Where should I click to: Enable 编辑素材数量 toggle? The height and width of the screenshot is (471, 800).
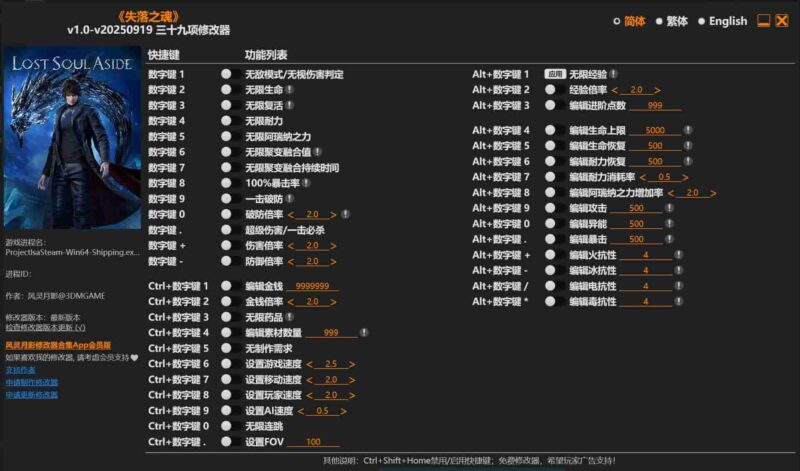tap(231, 332)
